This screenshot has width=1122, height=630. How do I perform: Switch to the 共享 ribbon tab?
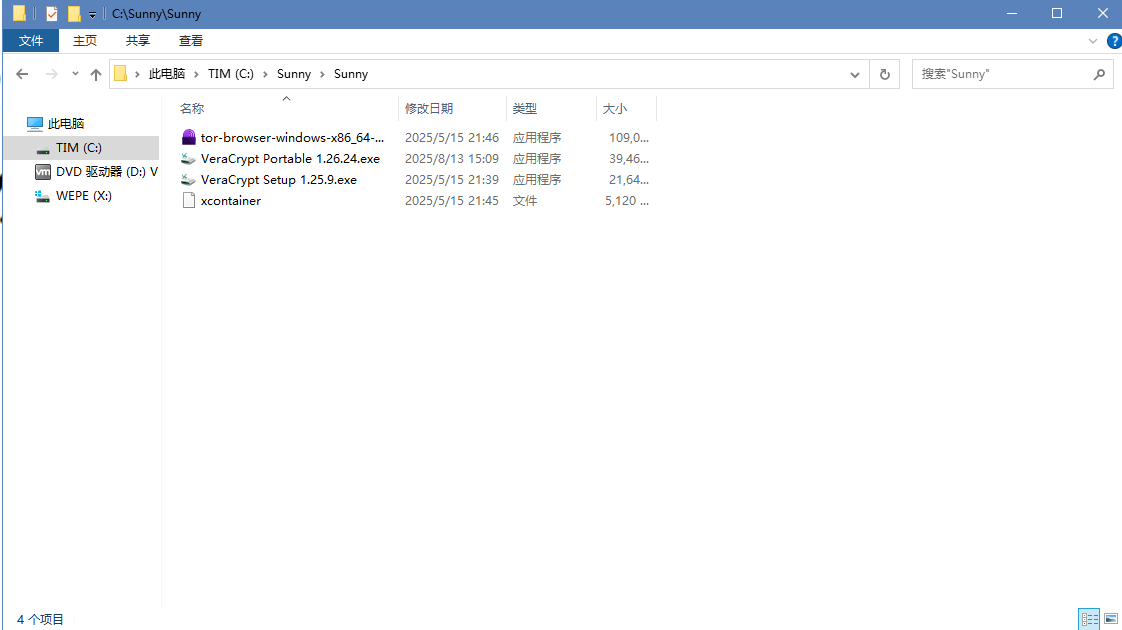137,41
